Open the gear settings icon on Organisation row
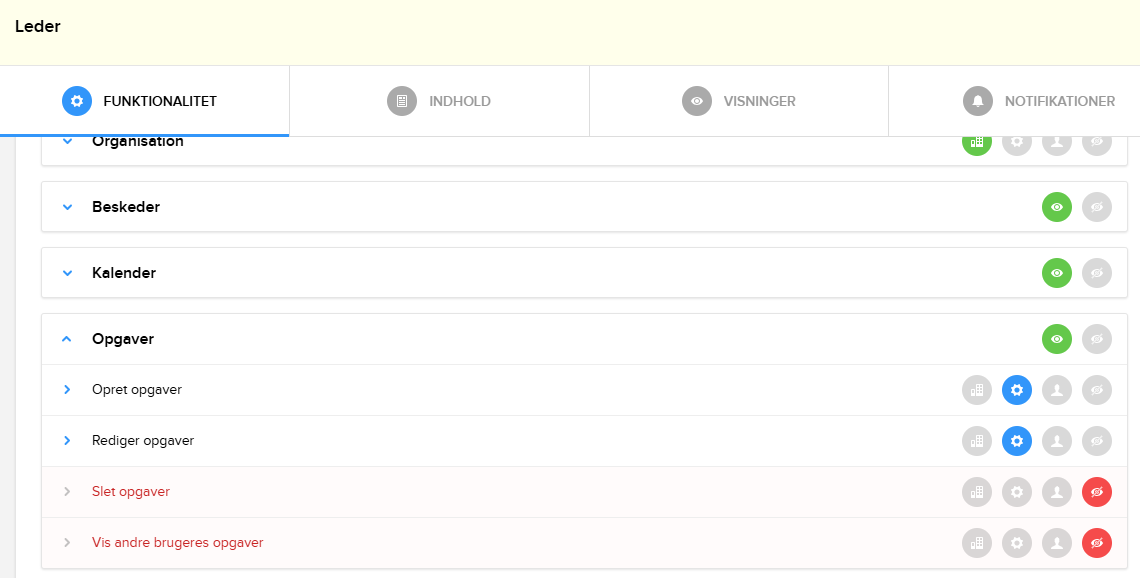The width and height of the screenshot is (1140, 578). point(1017,141)
